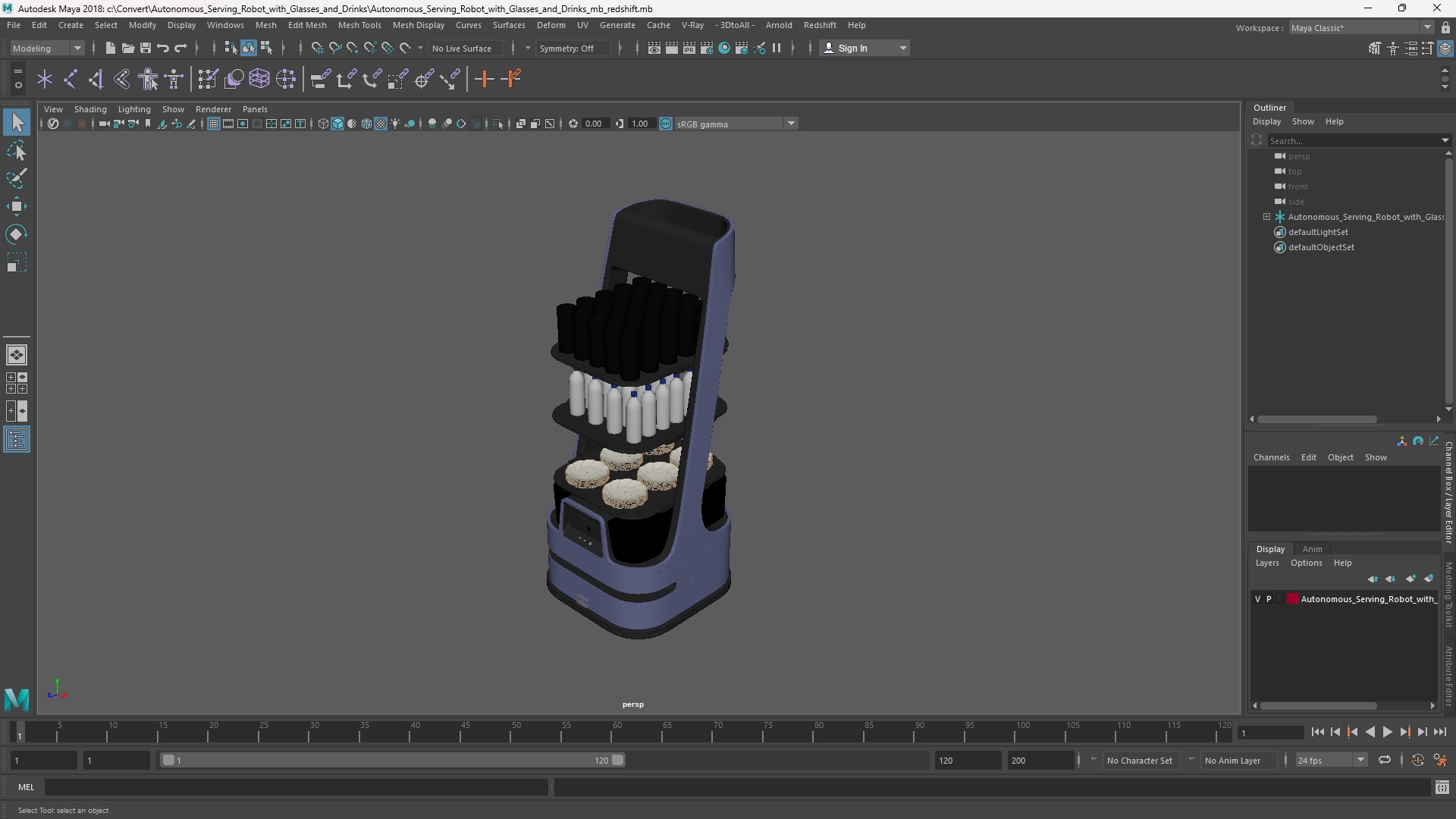Click the red layer color swatch
The image size is (1456, 819).
(x=1293, y=599)
